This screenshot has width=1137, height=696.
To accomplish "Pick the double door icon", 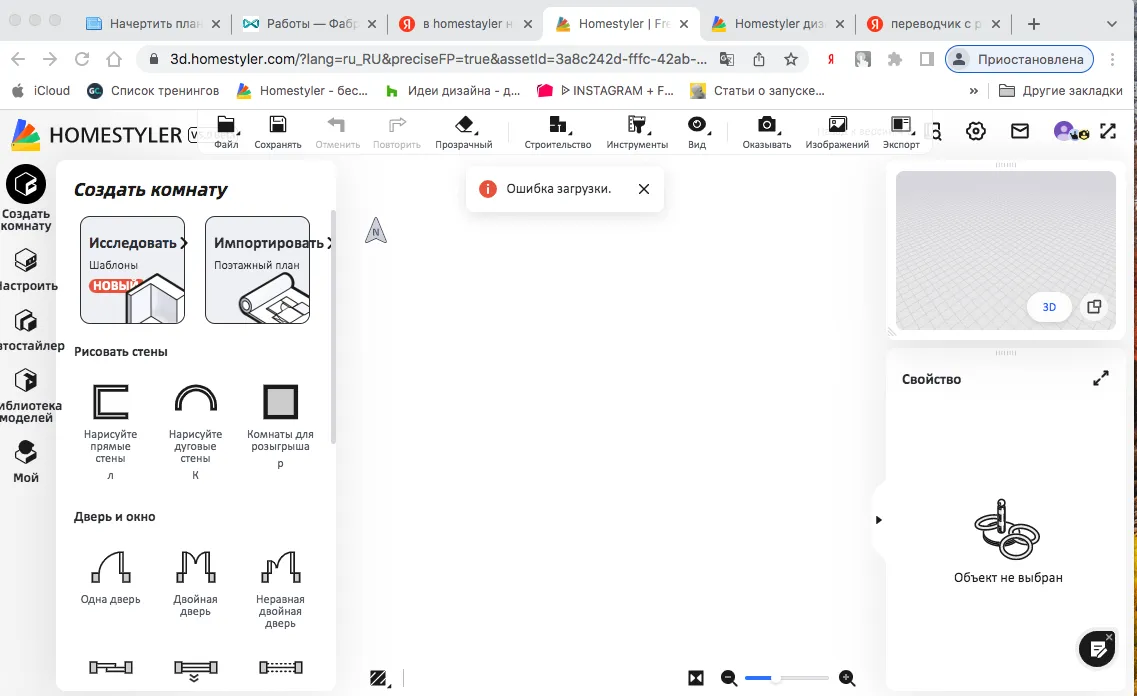I will coord(195,567).
